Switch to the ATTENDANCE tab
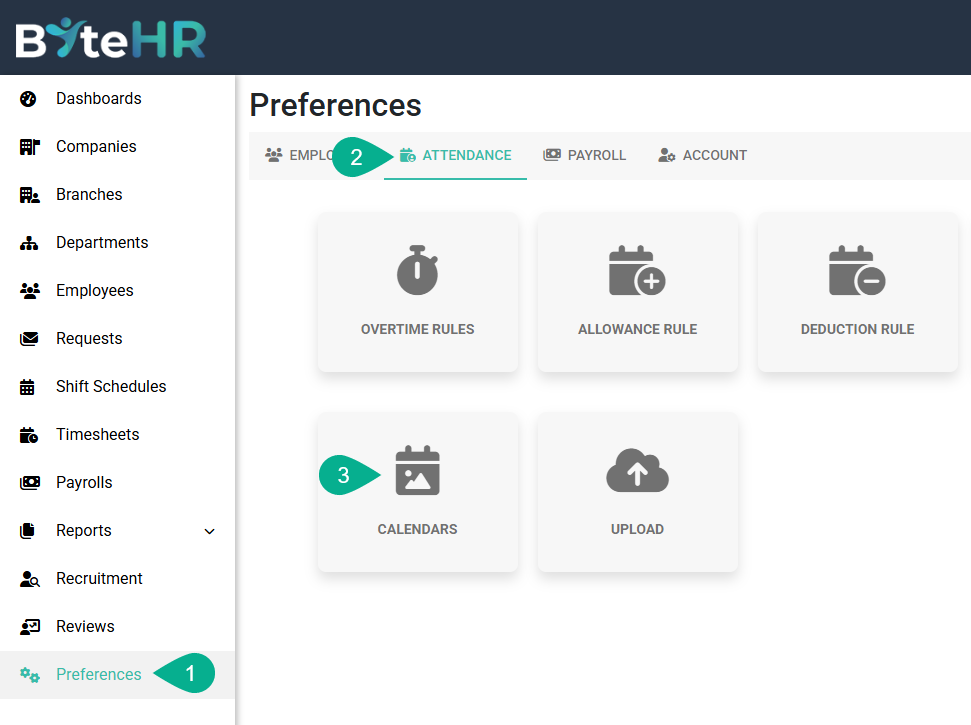Image resolution: width=971 pixels, height=725 pixels. click(x=455, y=155)
